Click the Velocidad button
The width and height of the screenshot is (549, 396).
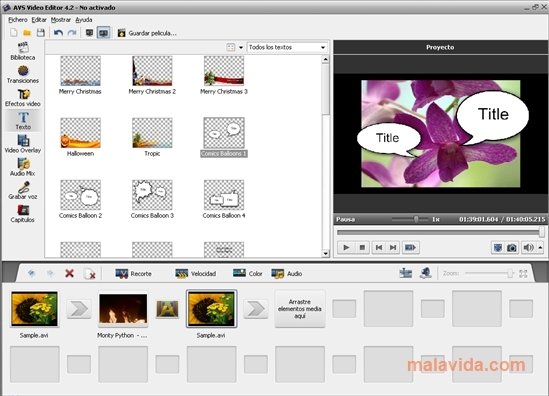[196, 274]
